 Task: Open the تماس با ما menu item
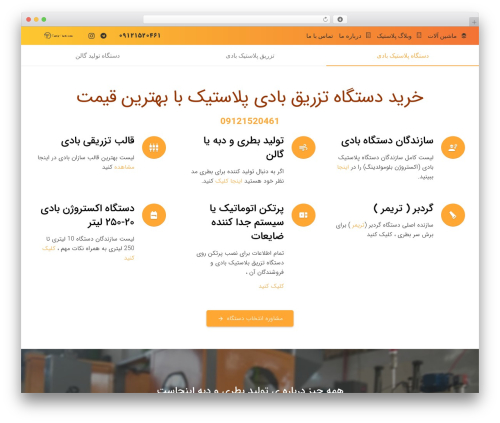coord(319,36)
